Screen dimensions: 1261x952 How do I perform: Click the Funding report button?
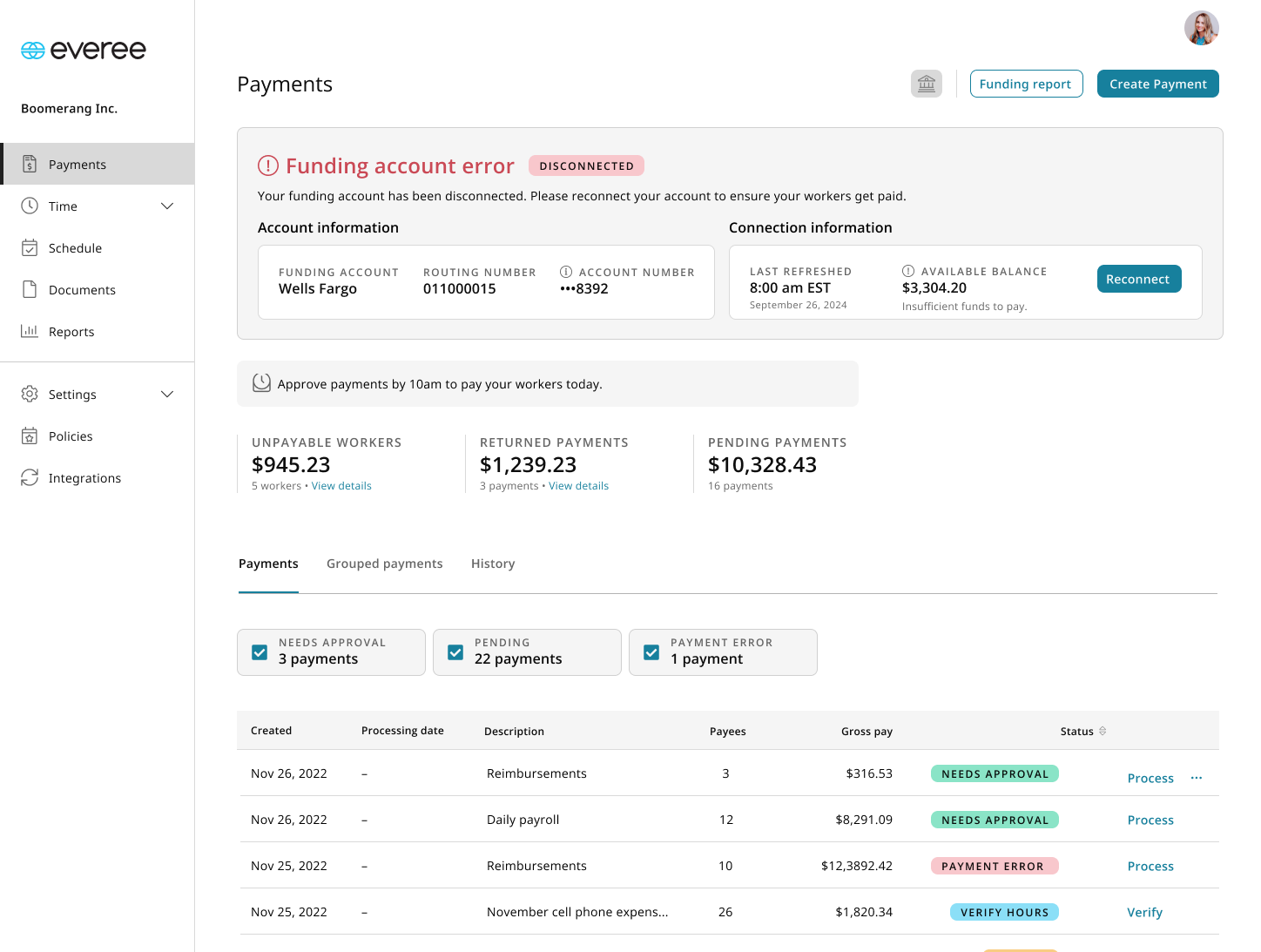[1026, 84]
